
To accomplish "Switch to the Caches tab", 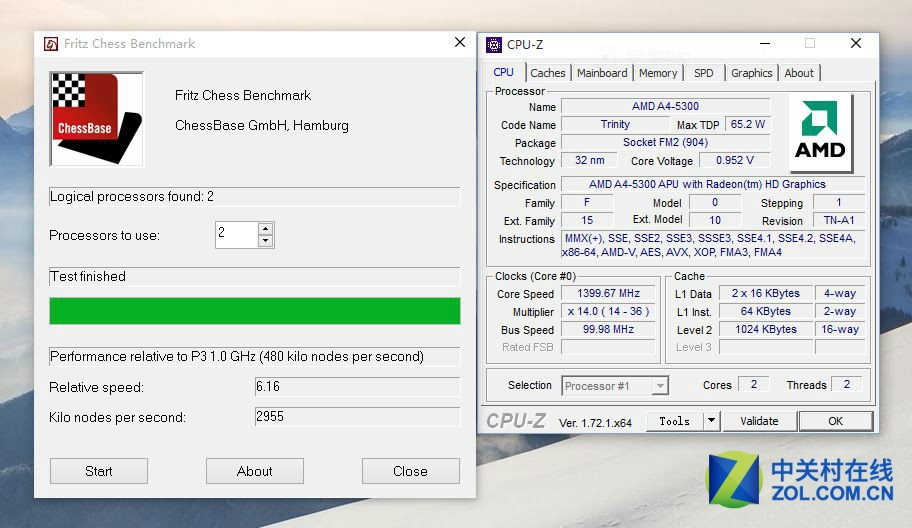I will pos(548,73).
